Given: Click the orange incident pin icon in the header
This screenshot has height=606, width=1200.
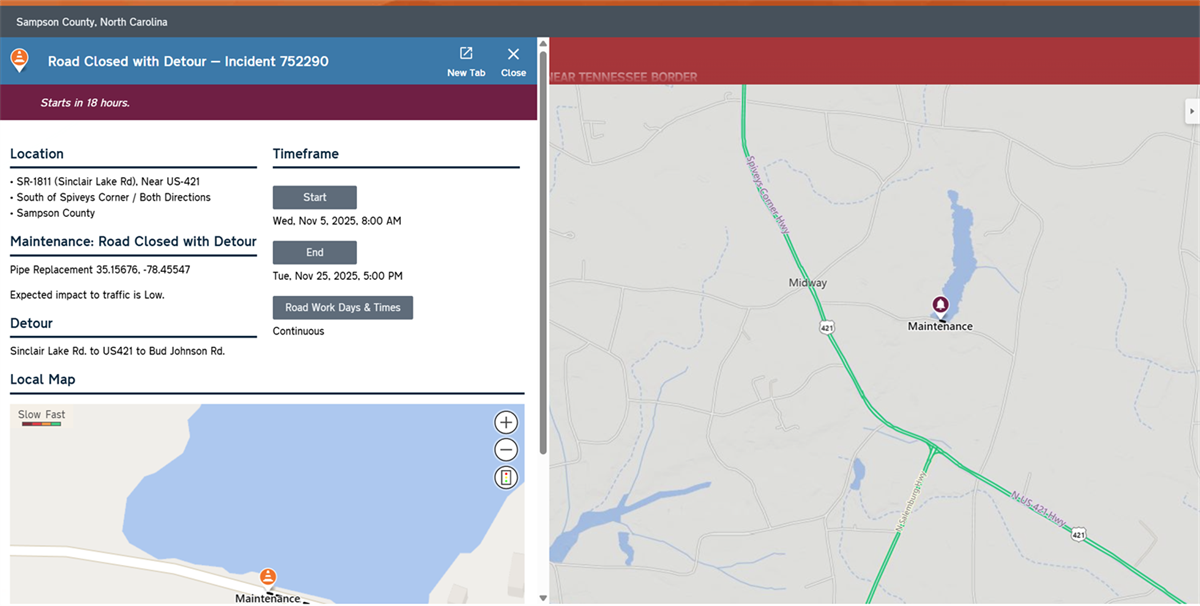Looking at the screenshot, I should pyautogui.click(x=19, y=61).
